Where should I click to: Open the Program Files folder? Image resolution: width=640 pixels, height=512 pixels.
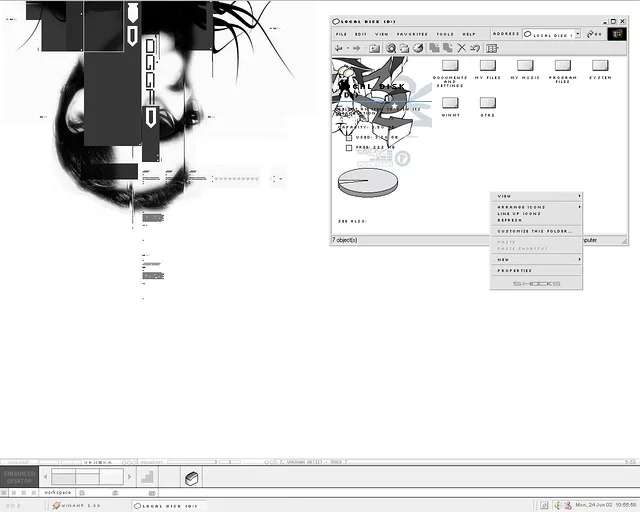point(562,66)
